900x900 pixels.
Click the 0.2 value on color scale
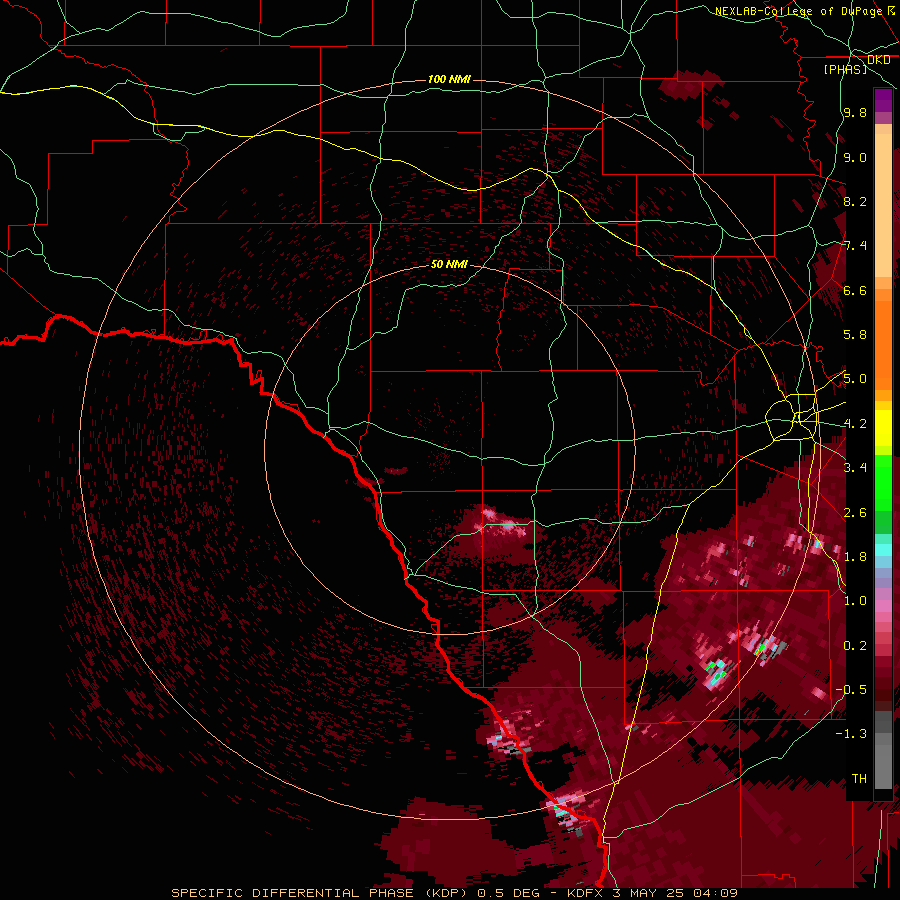(x=855, y=646)
